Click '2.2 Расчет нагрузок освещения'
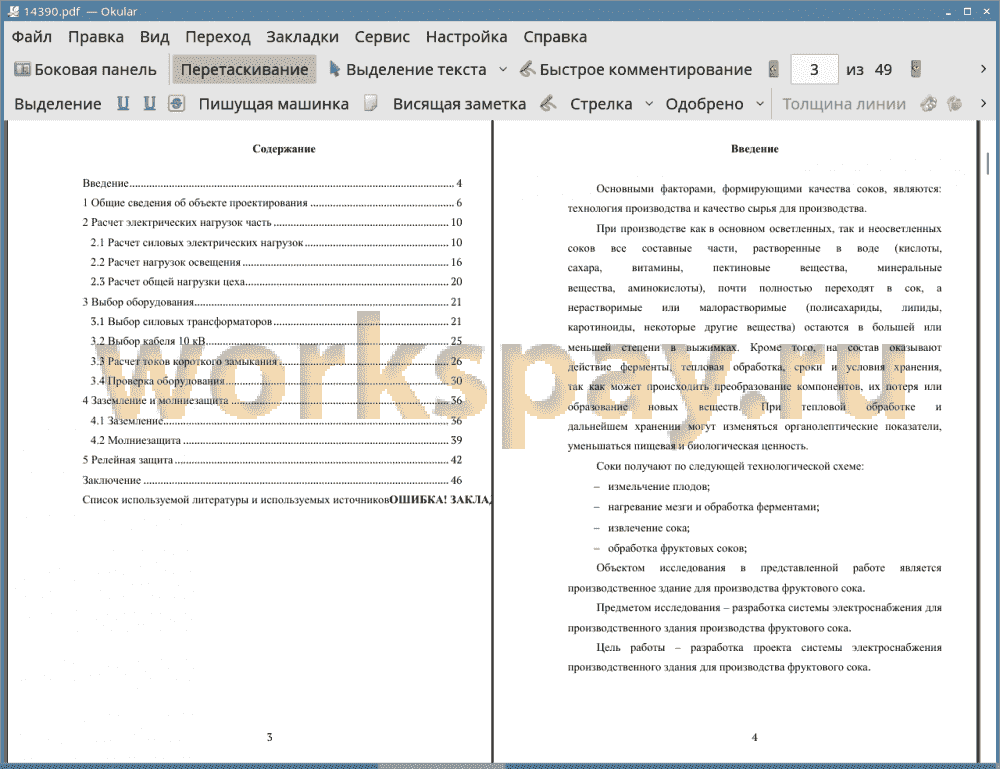The height and width of the screenshot is (769, 1000). pos(276,262)
